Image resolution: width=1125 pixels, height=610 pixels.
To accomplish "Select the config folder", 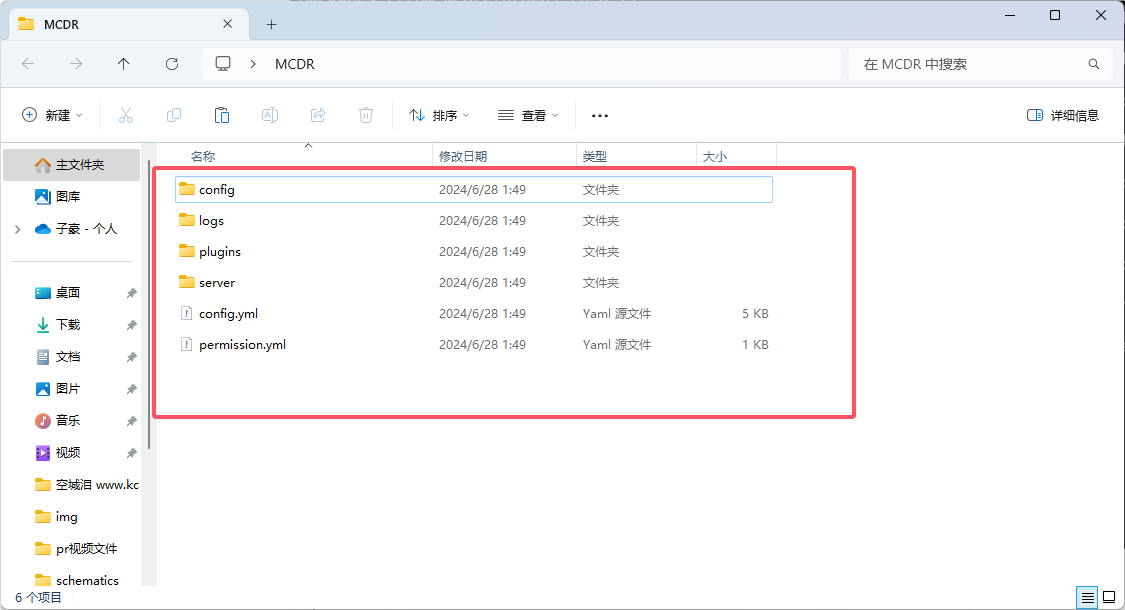I will [474, 189].
